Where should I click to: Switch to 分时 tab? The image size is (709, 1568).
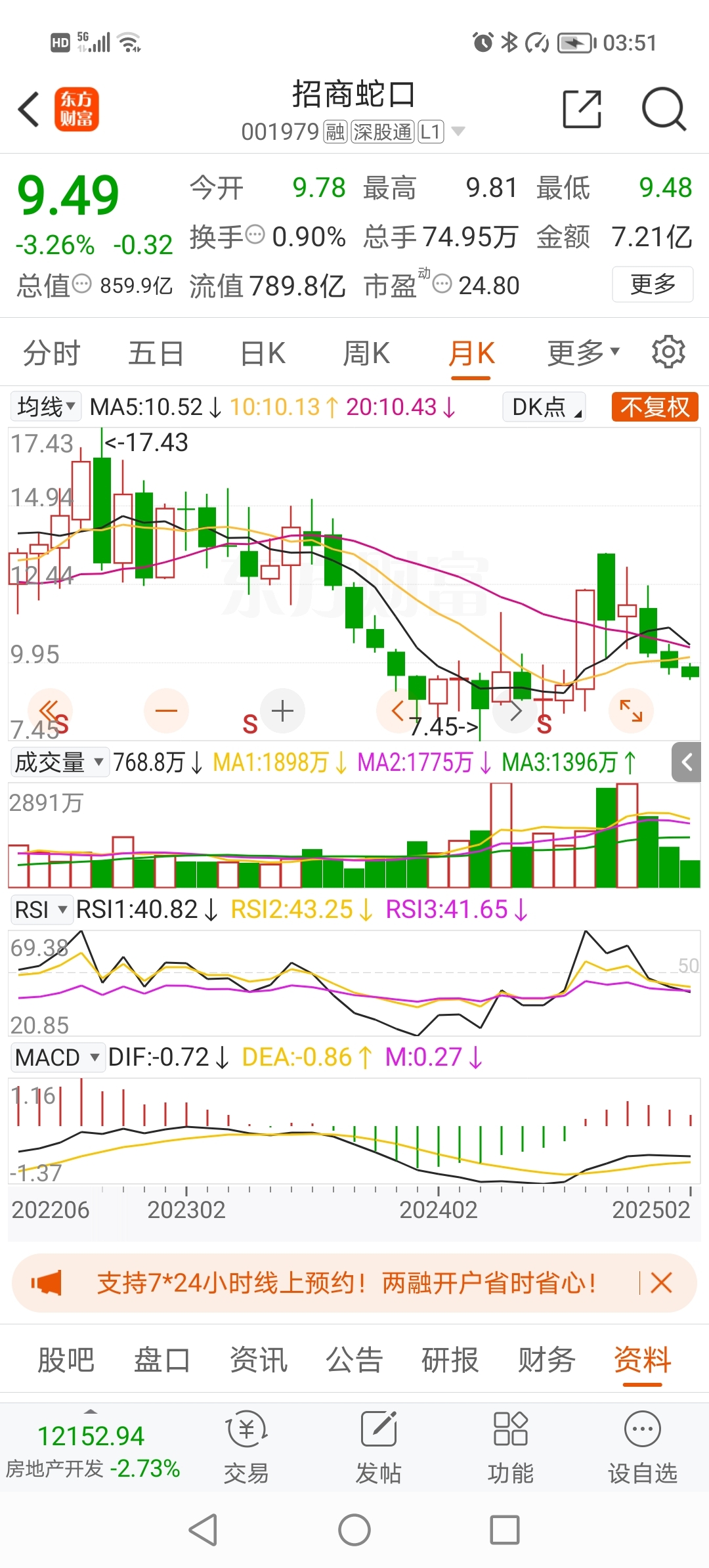(x=52, y=353)
